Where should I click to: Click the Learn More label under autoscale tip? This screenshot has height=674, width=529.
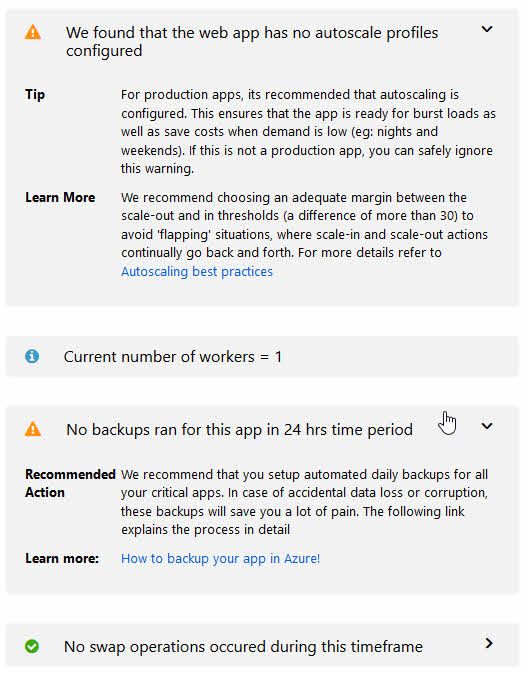tap(60, 197)
